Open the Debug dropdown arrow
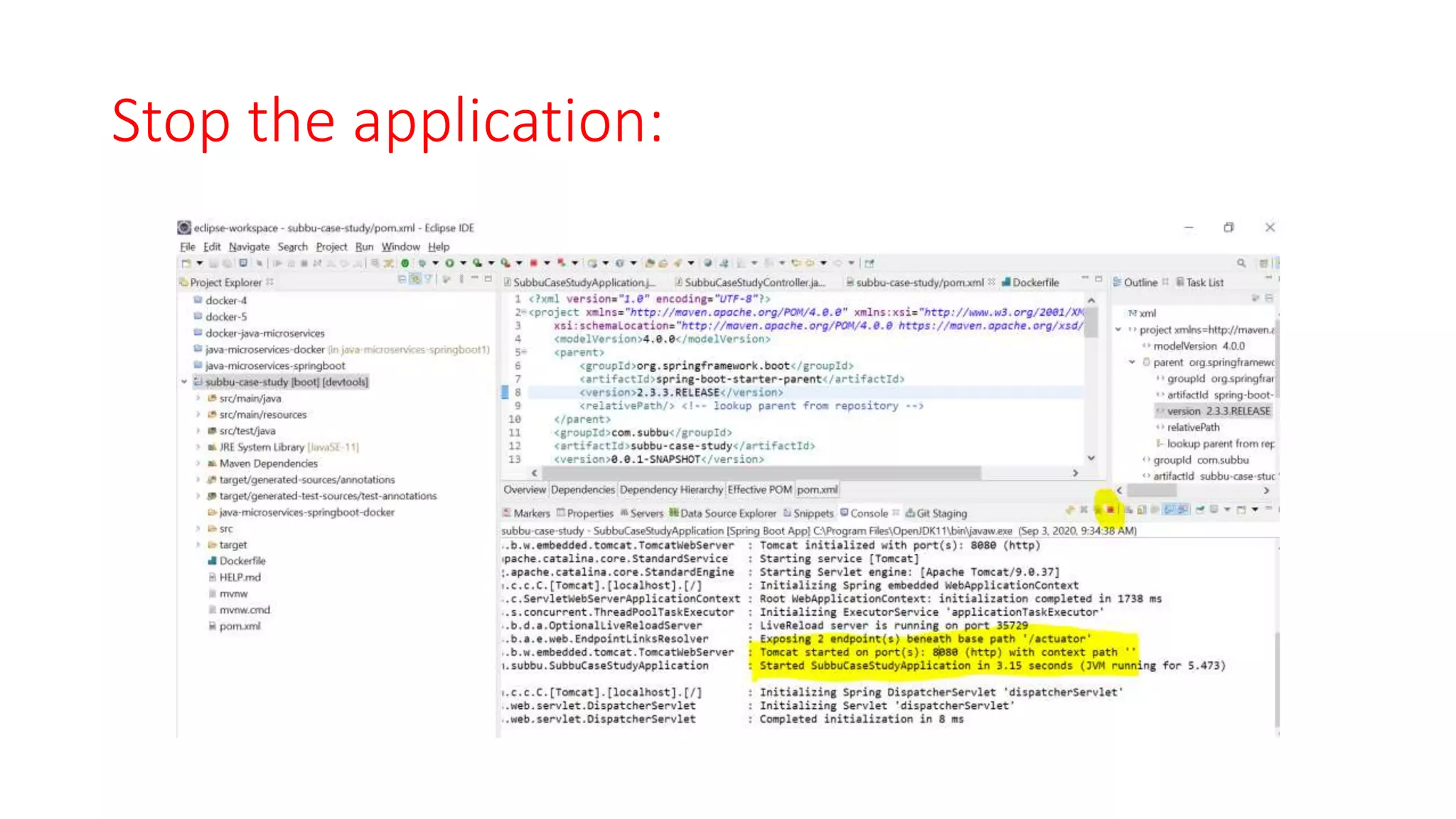The width and height of the screenshot is (1456, 819). [435, 263]
